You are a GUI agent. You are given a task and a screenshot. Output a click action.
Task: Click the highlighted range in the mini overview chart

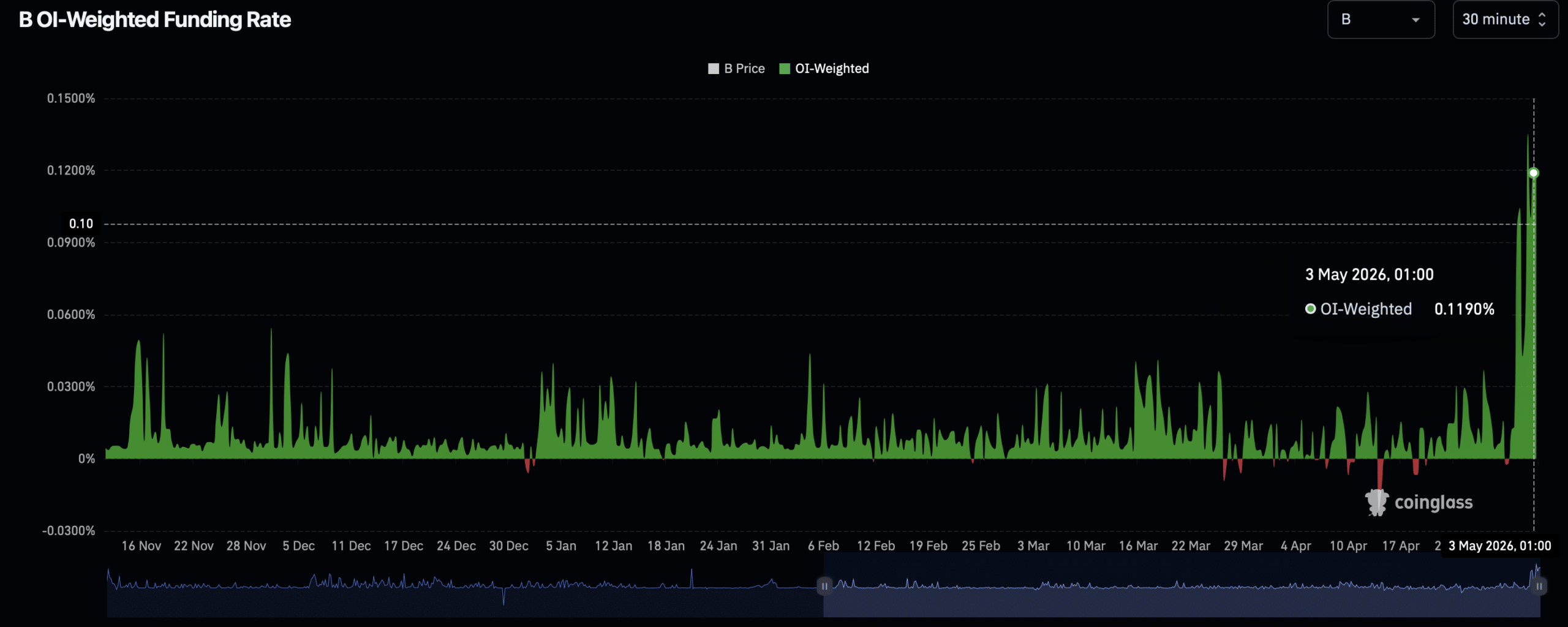pyautogui.click(x=1182, y=586)
